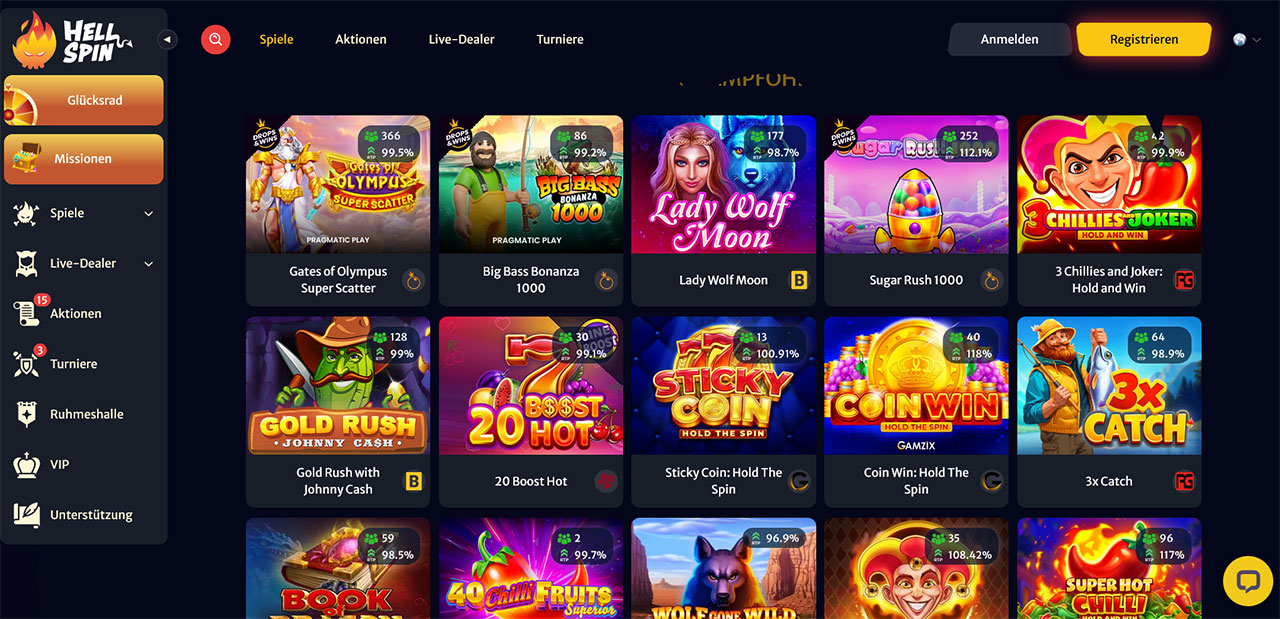Click the Registrieren button
This screenshot has width=1280, height=619.
(1144, 39)
